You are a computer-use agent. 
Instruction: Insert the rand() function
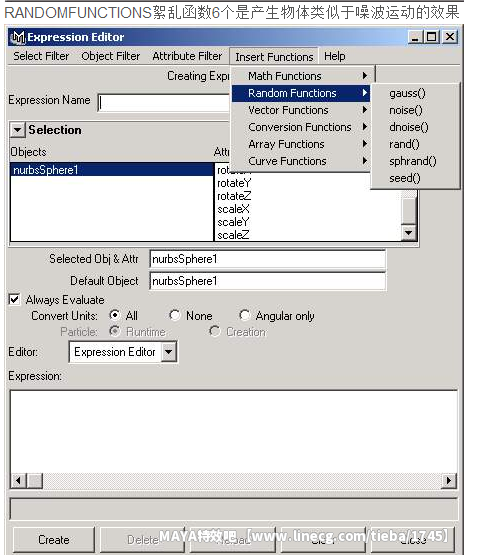(x=415, y=144)
